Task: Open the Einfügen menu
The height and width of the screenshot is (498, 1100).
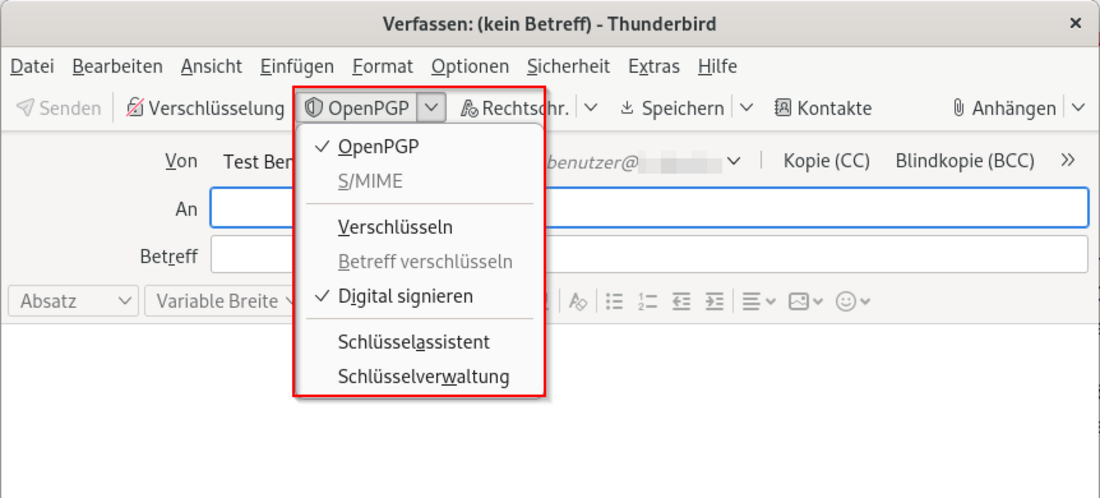Action: tap(297, 67)
